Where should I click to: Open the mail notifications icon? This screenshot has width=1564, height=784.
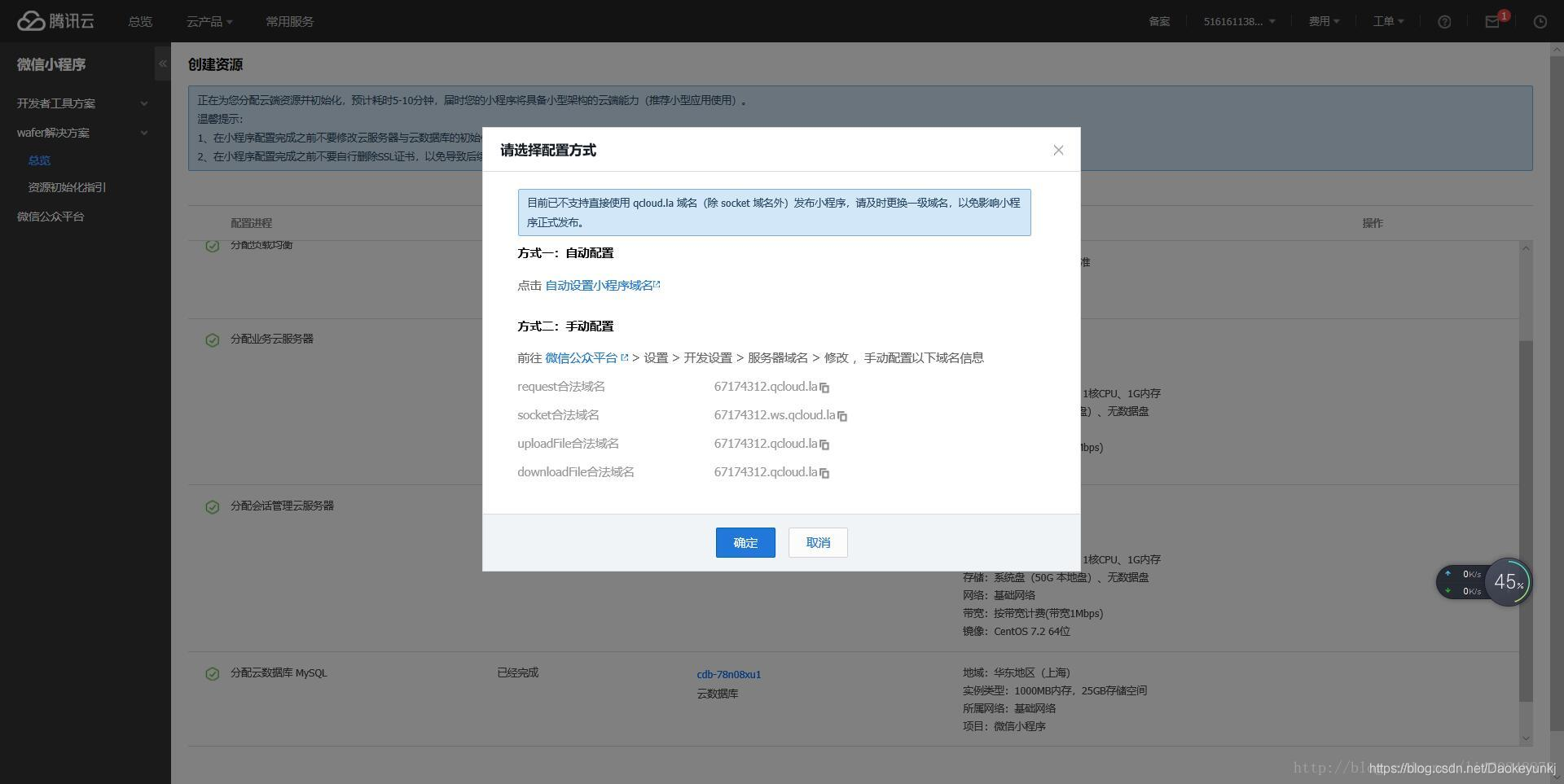[x=1492, y=22]
